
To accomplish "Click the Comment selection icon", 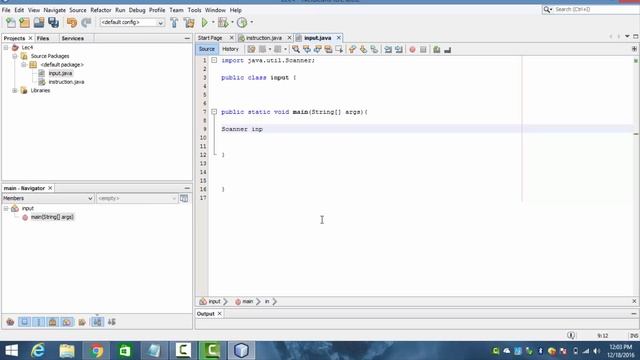I will coord(437,49).
